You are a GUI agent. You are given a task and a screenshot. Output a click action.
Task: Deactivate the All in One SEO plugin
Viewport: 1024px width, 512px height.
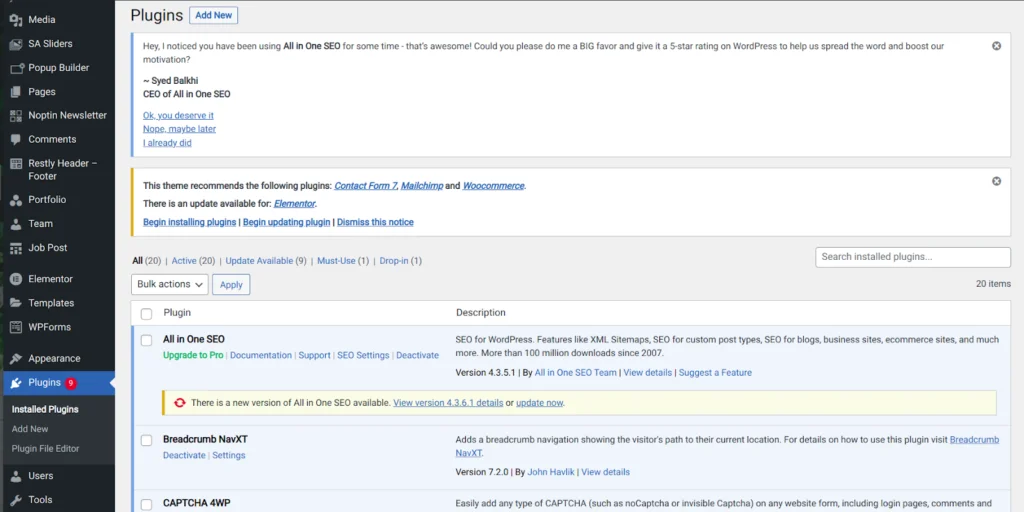[417, 355]
